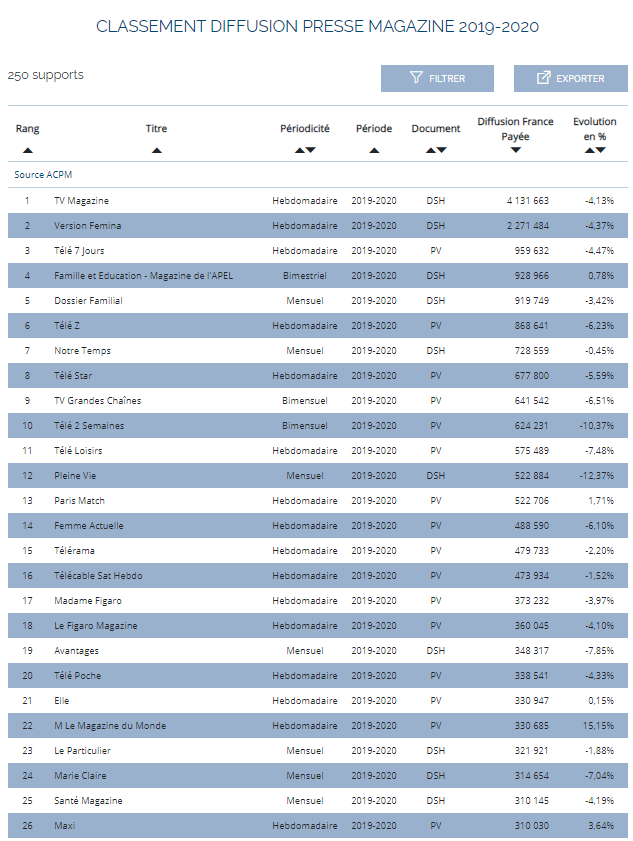Click the Evolution en % header
The width and height of the screenshot is (633, 841).
tap(595, 129)
